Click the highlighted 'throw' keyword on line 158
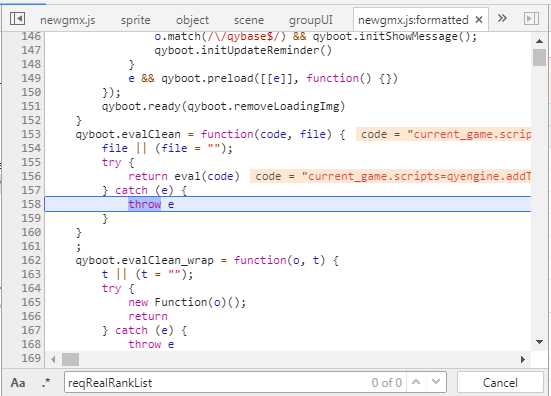 144,204
